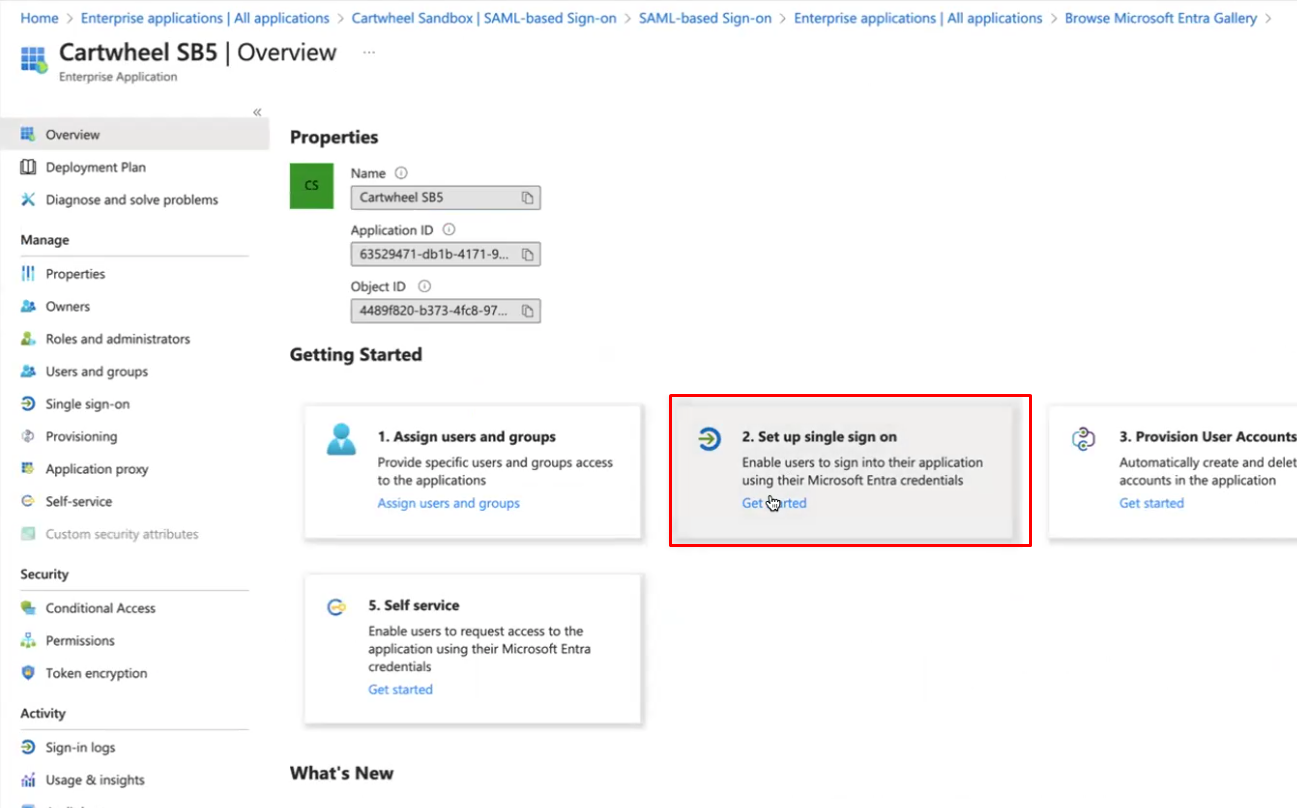This screenshot has width=1297, height=808.
Task: Click the Owners people icon
Action: [28, 307]
